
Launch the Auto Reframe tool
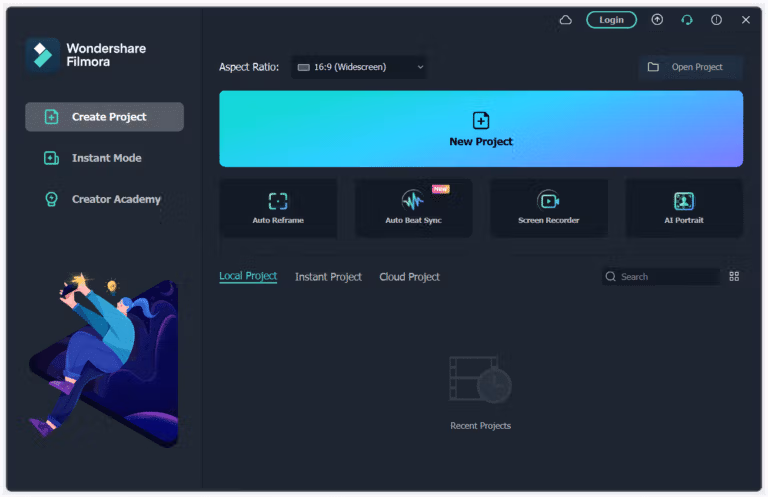click(x=278, y=208)
